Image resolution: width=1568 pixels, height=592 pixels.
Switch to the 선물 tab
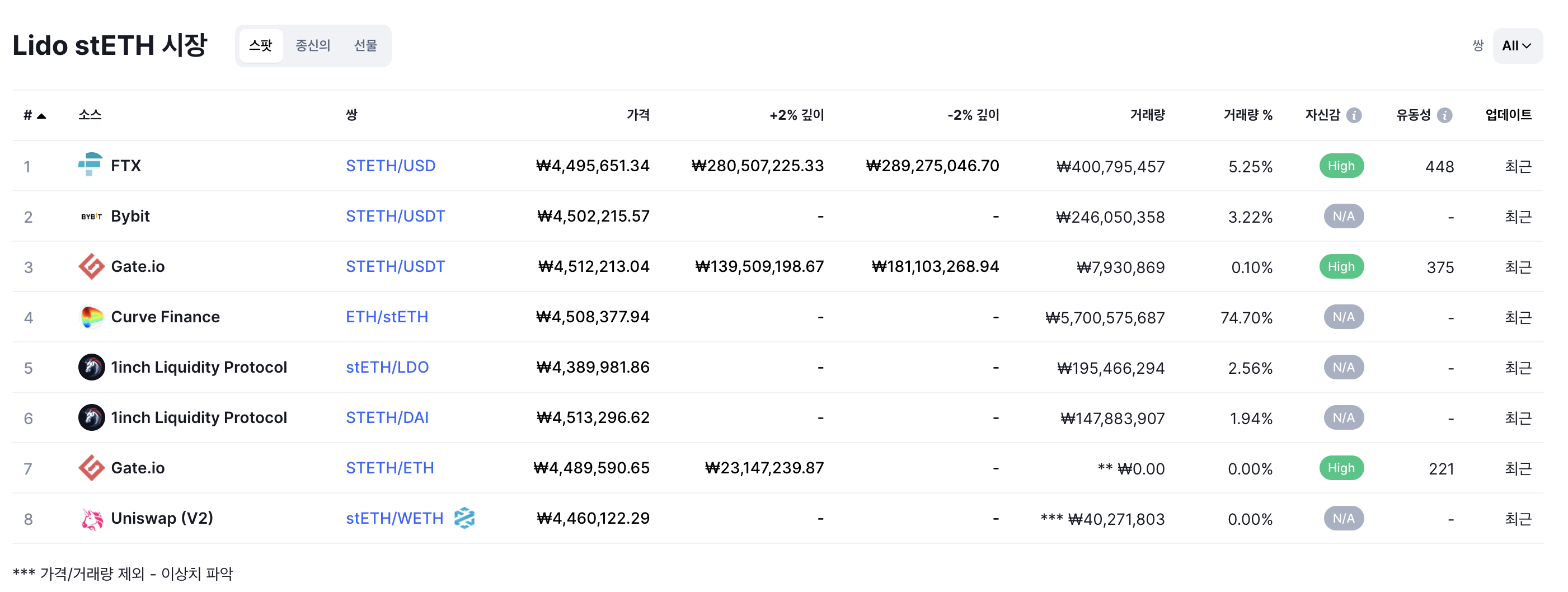[365, 46]
